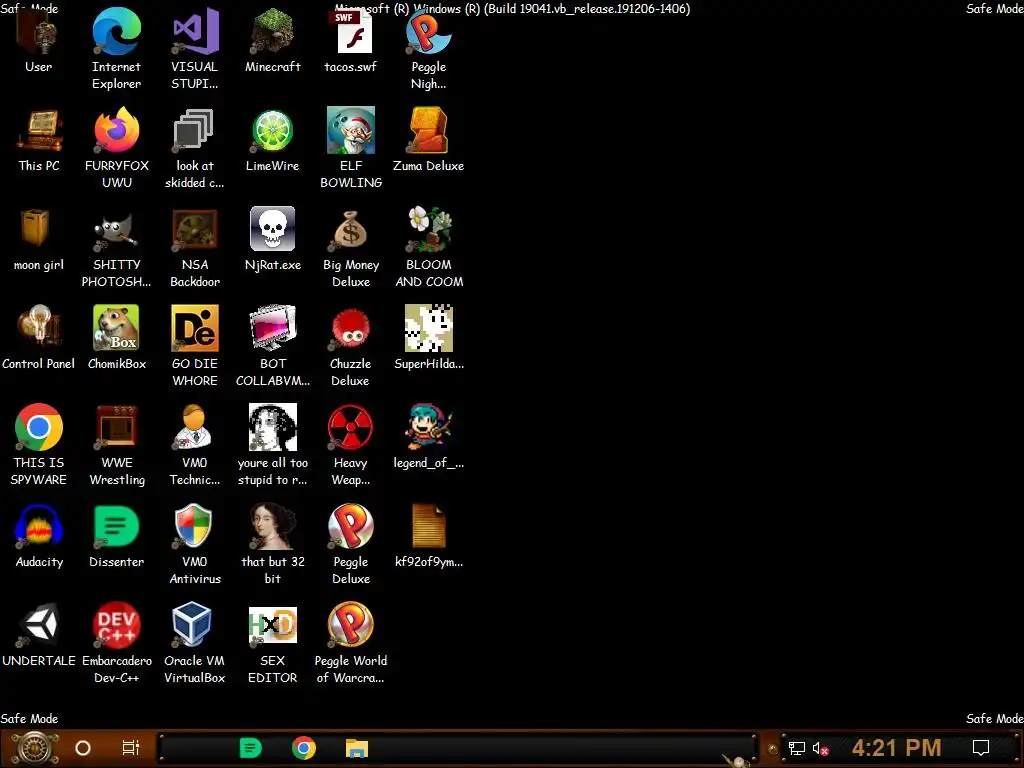Open File Explorer from the taskbar
This screenshot has height=768, width=1024.
357,748
